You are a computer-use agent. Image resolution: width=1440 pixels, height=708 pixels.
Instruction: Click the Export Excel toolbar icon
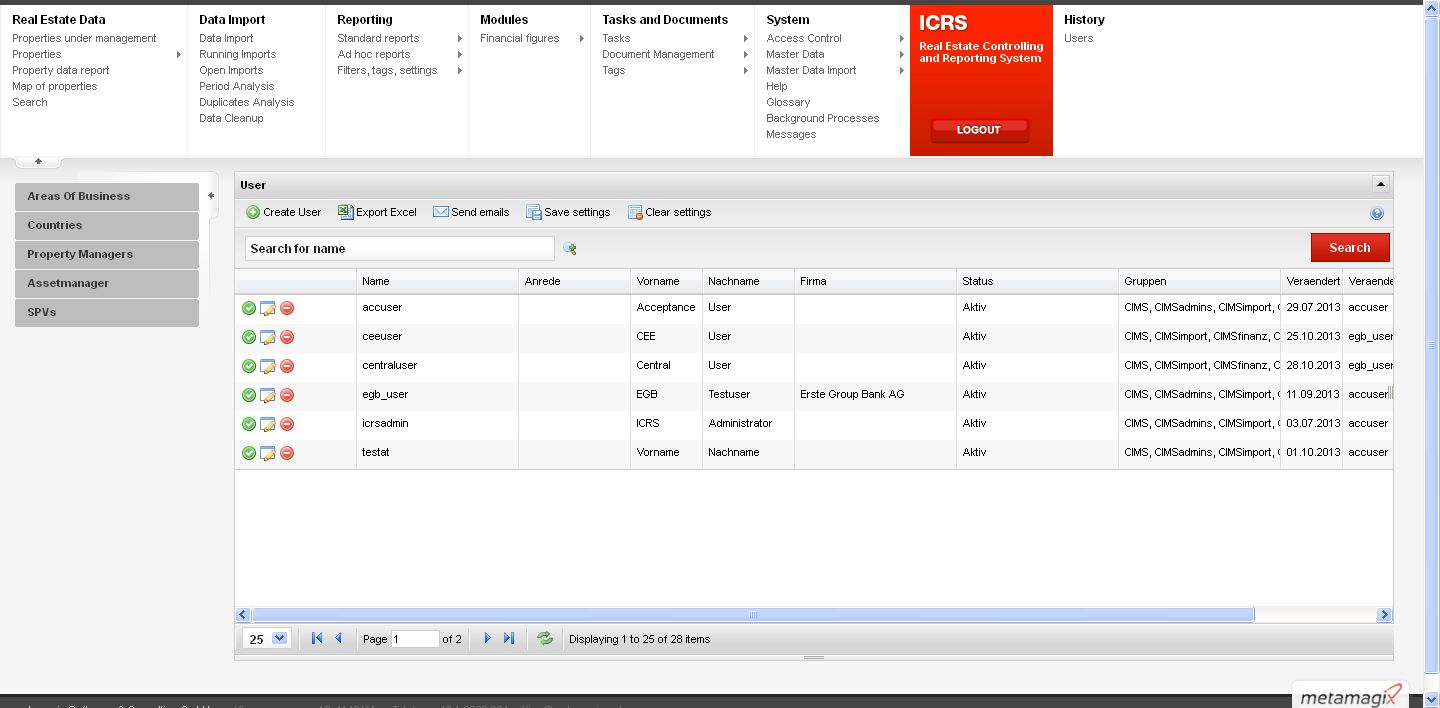point(345,212)
